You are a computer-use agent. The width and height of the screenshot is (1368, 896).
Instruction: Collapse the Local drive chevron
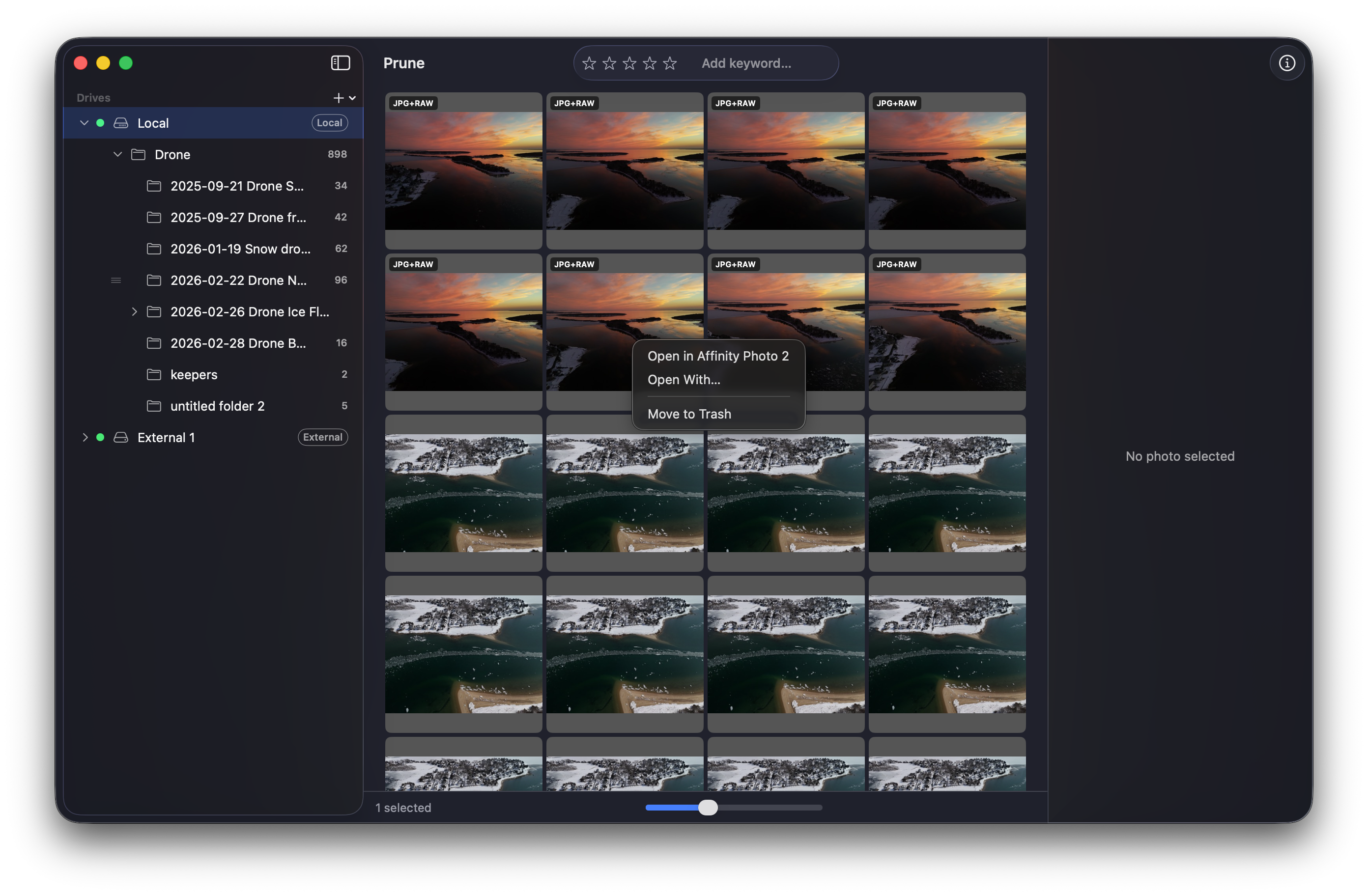coord(84,122)
